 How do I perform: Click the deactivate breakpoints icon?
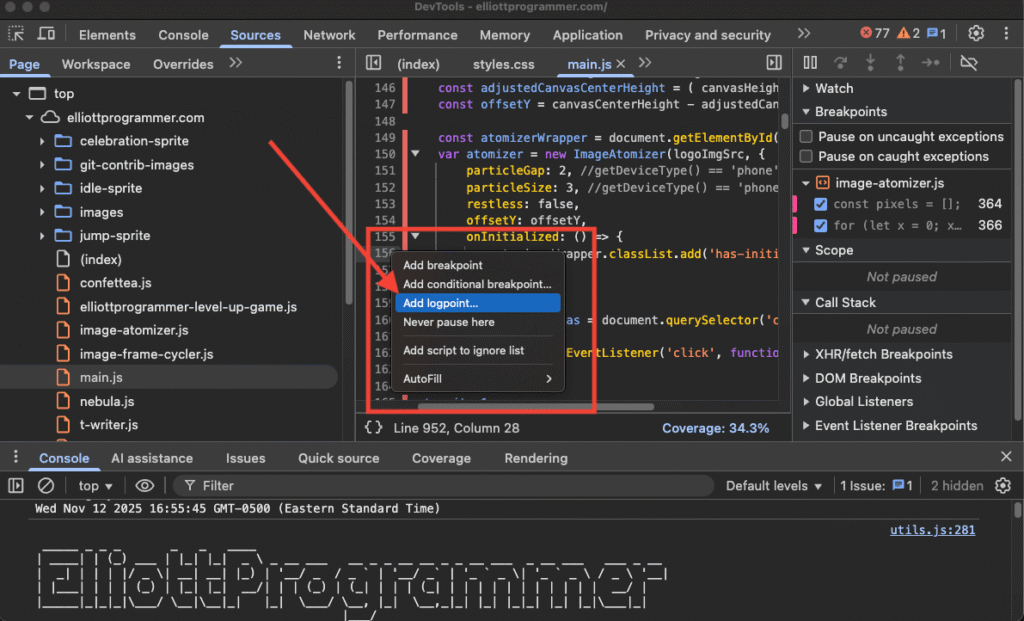point(968,63)
